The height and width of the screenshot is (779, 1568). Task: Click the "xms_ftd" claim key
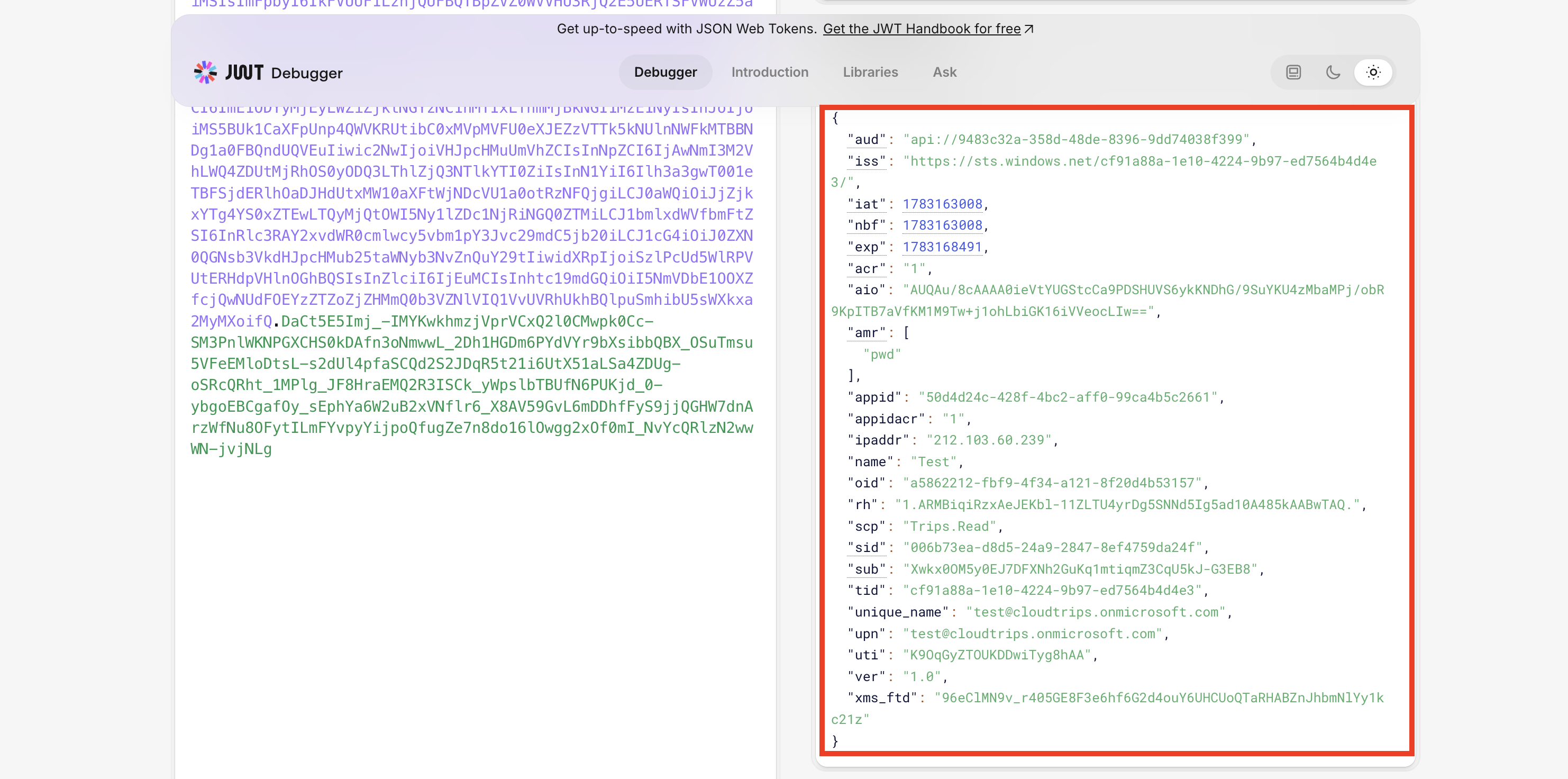coord(882,698)
